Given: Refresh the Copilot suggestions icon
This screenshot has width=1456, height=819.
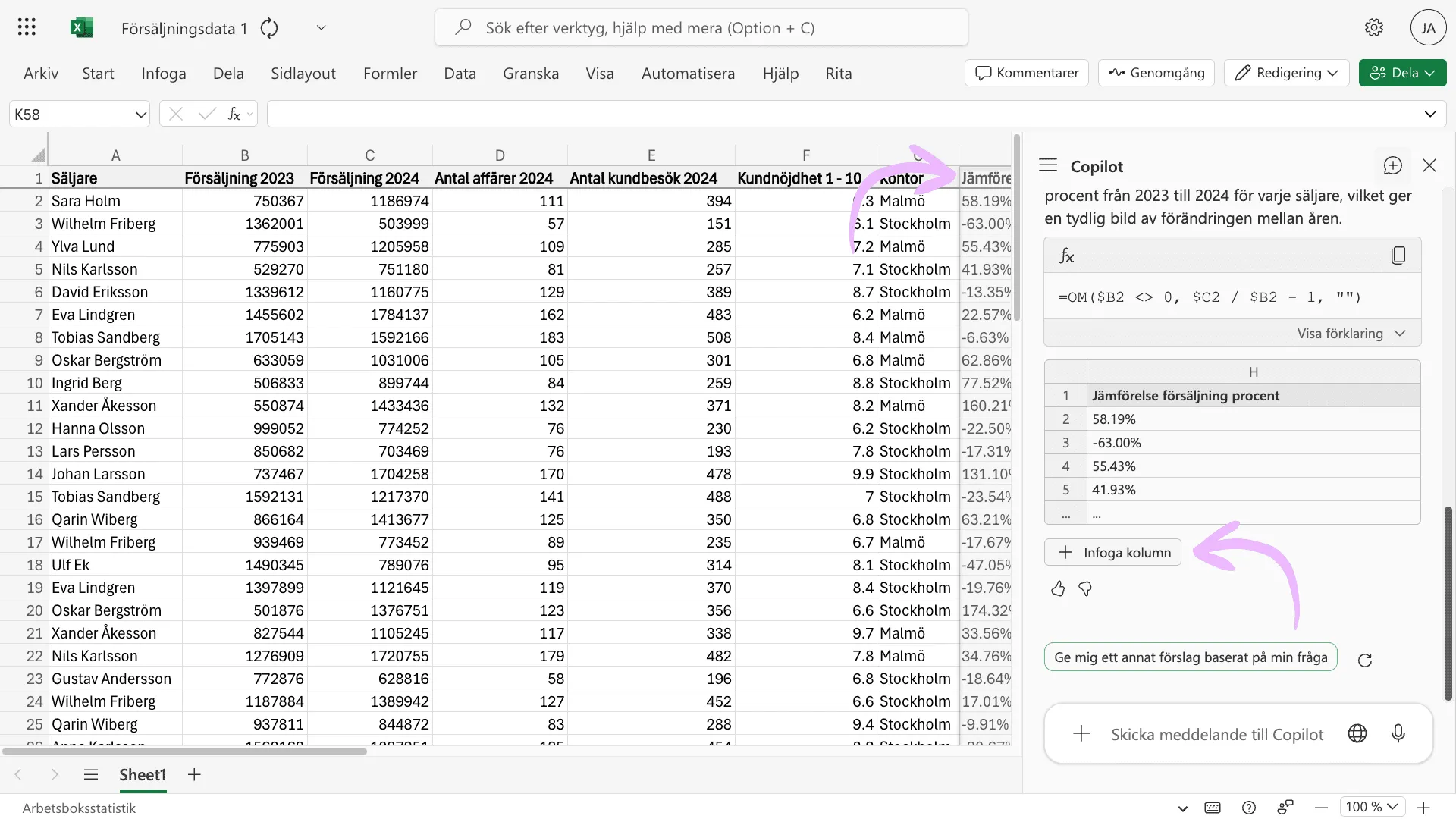Looking at the screenshot, I should [1365, 660].
